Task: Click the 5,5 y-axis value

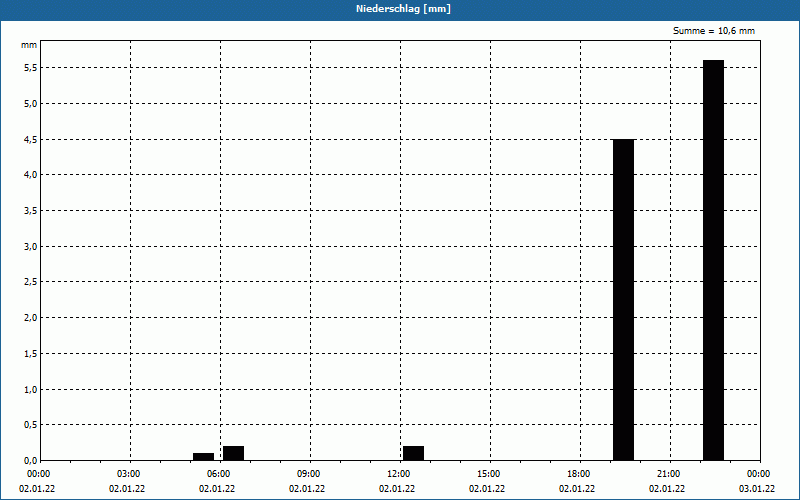Action: [x=31, y=67]
